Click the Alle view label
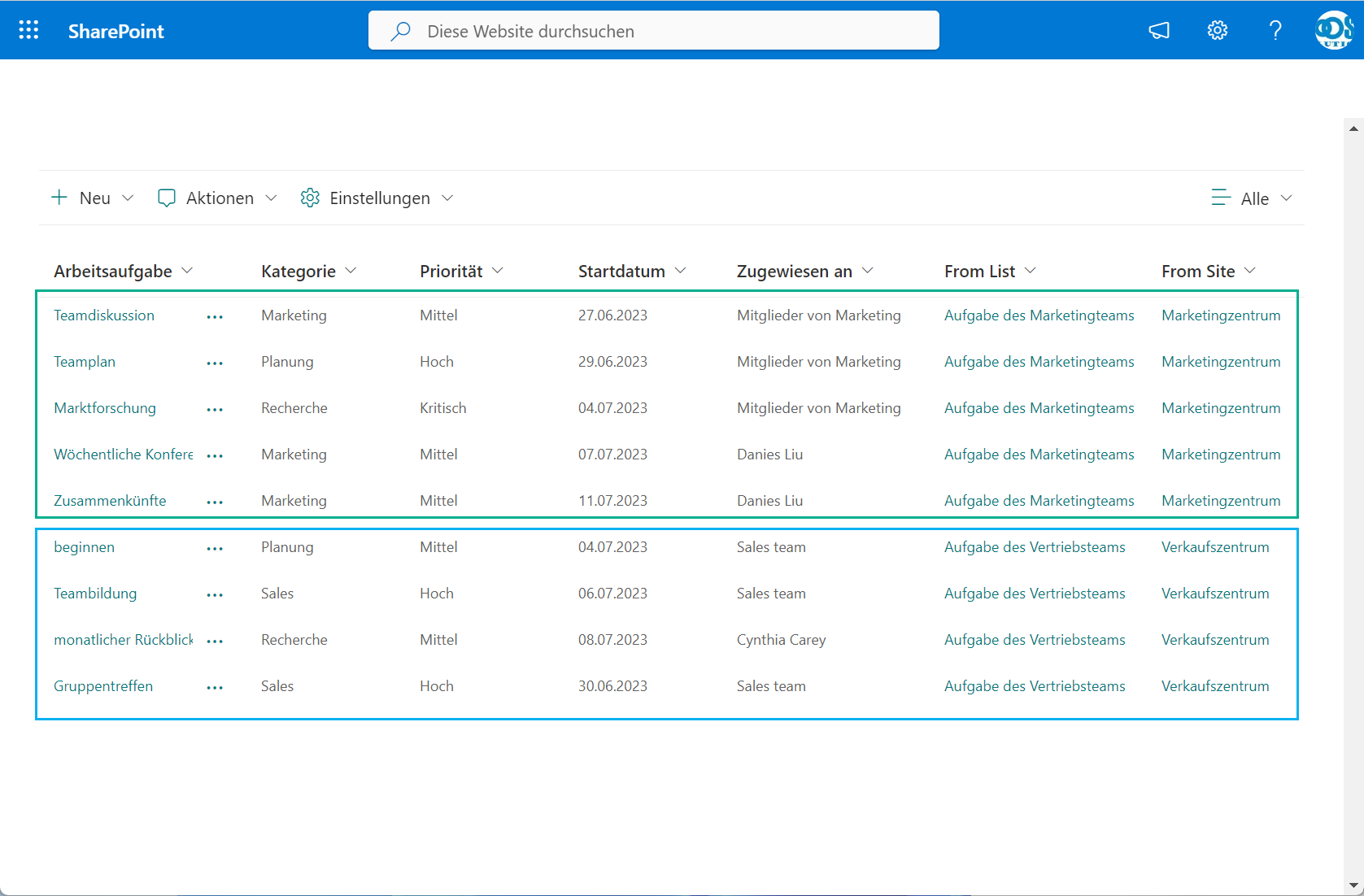The image size is (1364, 896). tap(1255, 198)
